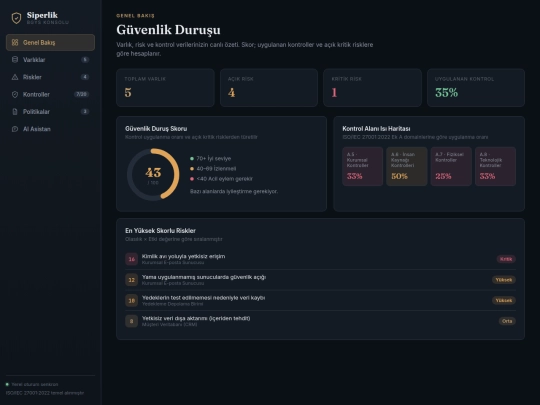Click the Varlıklar count badge
The image size is (540, 405).
(x=85, y=60)
